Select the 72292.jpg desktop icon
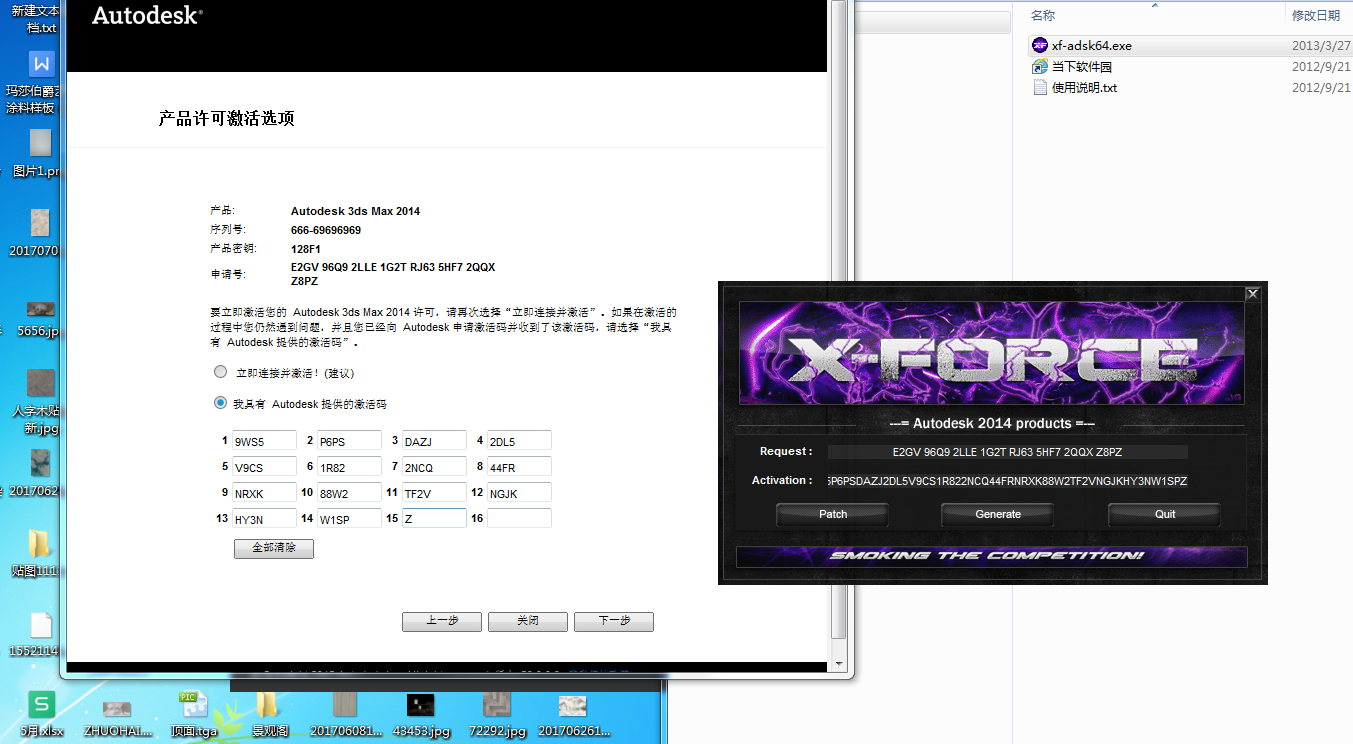Screen dimensions: 1353x744 (497, 704)
